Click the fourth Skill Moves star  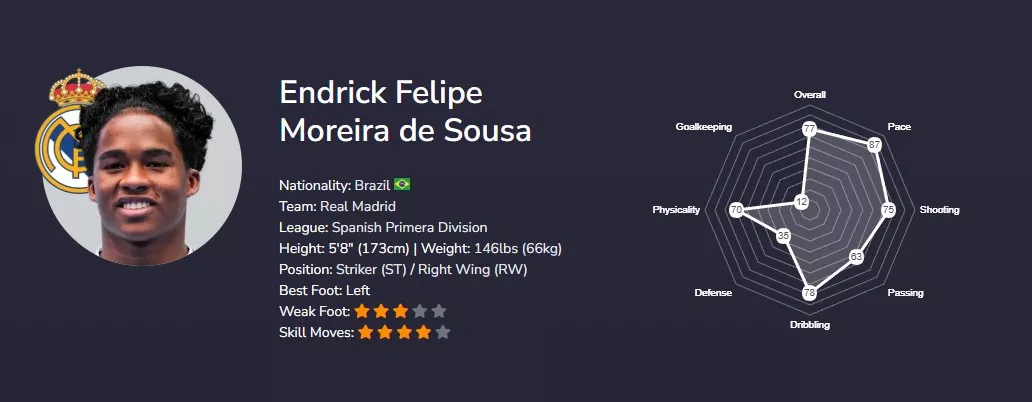423,332
